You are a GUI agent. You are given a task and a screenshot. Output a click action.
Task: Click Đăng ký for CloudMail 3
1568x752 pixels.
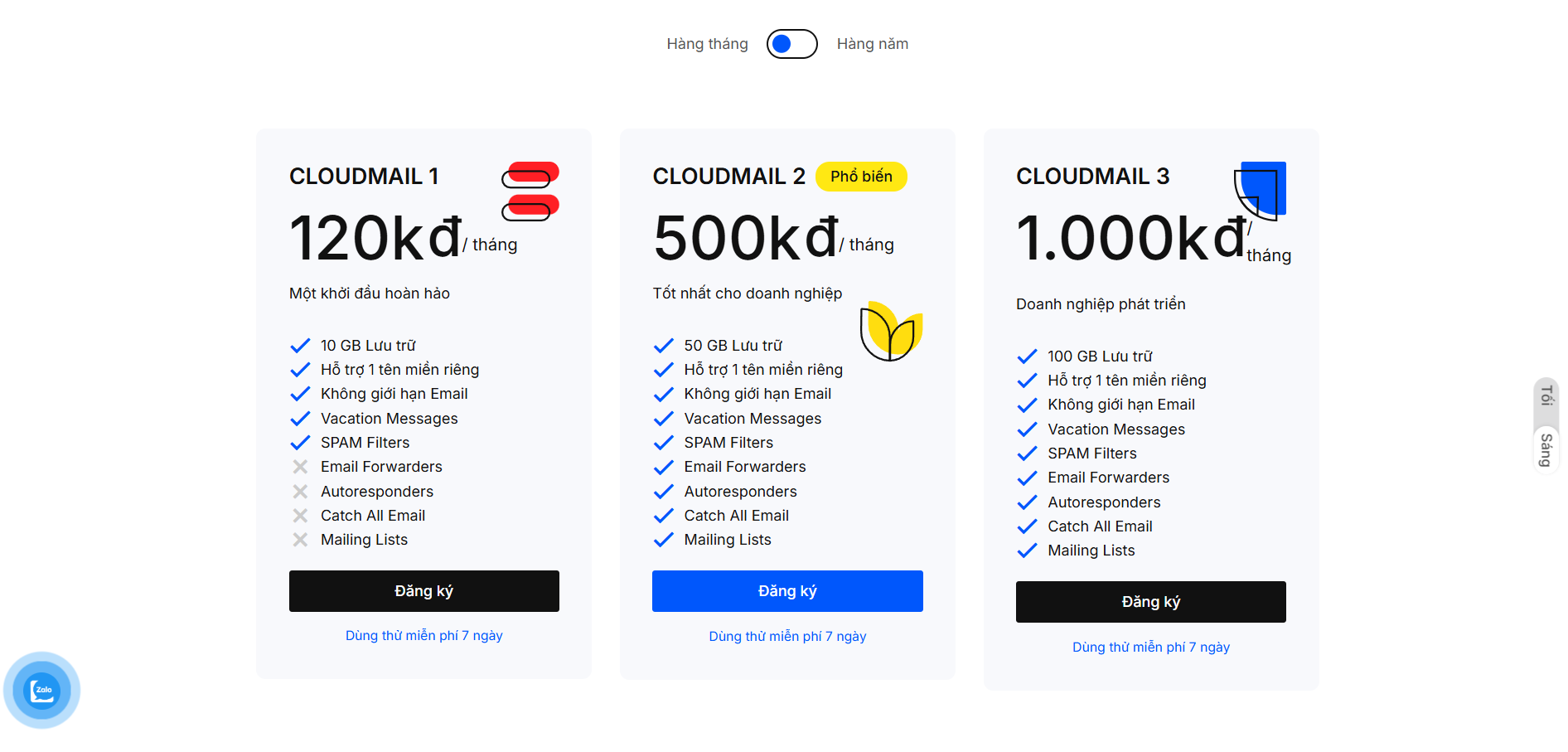coord(1150,602)
